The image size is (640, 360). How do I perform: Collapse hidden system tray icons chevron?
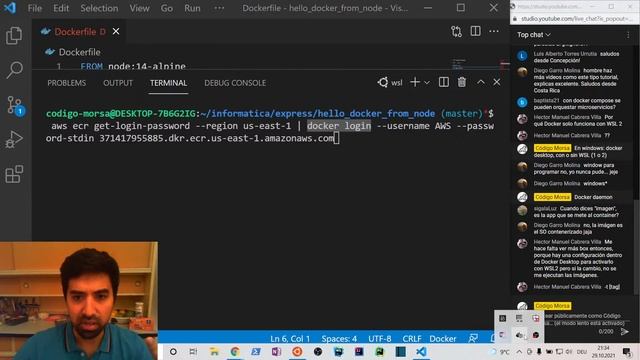click(x=519, y=352)
